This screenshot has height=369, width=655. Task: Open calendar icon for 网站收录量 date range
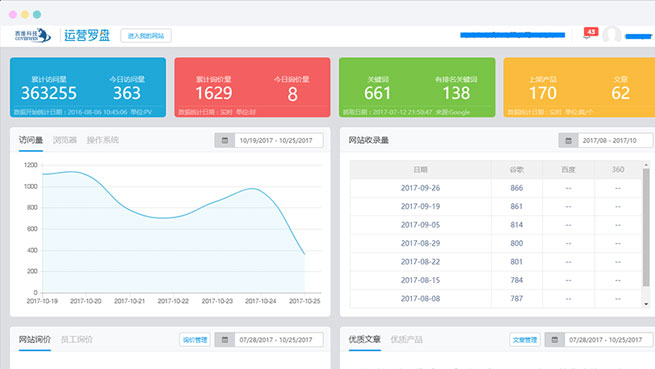tap(568, 140)
